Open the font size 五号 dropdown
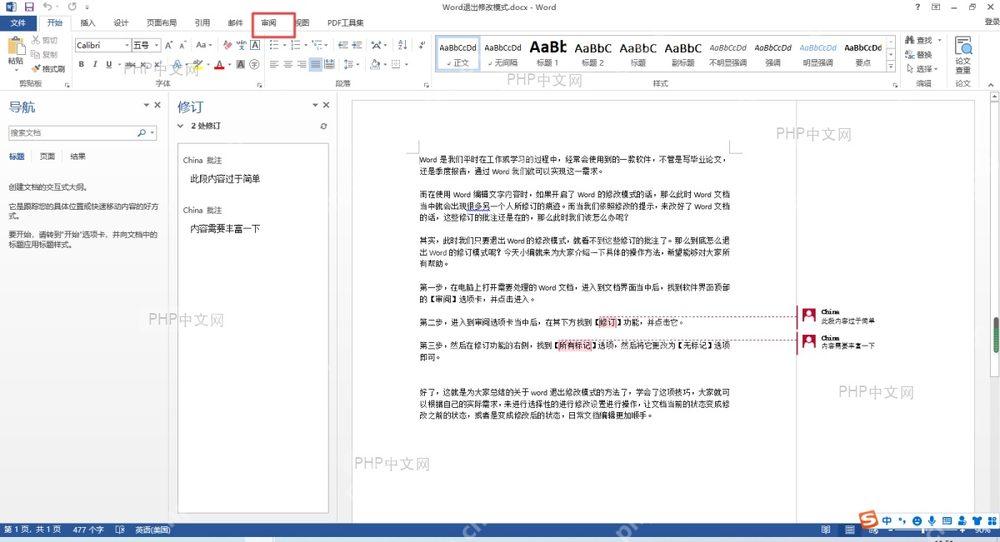 tap(156, 45)
